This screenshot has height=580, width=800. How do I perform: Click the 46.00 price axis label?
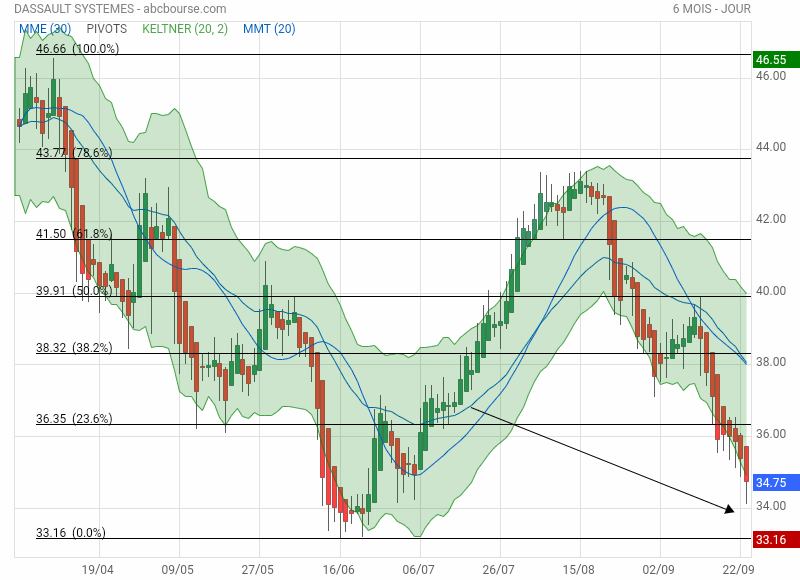771,76
